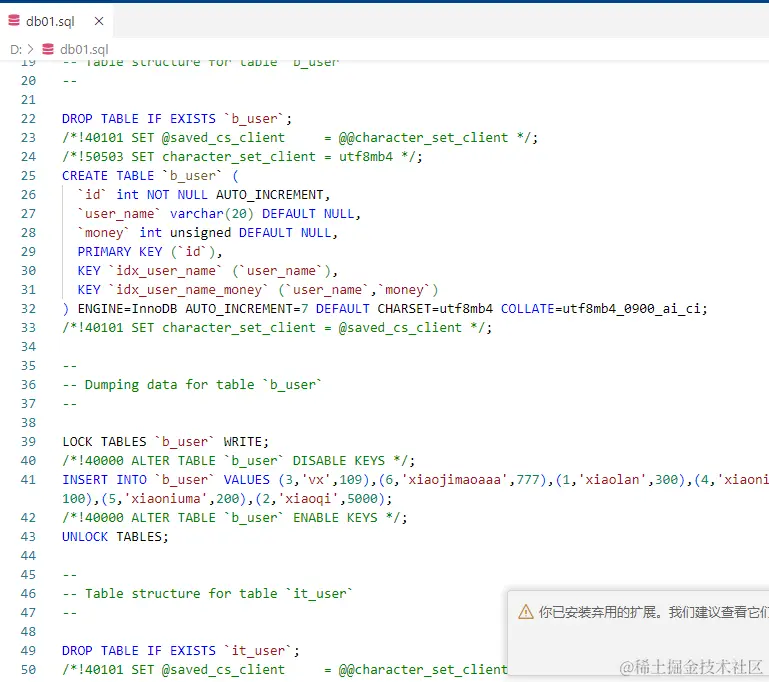Click line number 41 in the gutter

click(28, 480)
